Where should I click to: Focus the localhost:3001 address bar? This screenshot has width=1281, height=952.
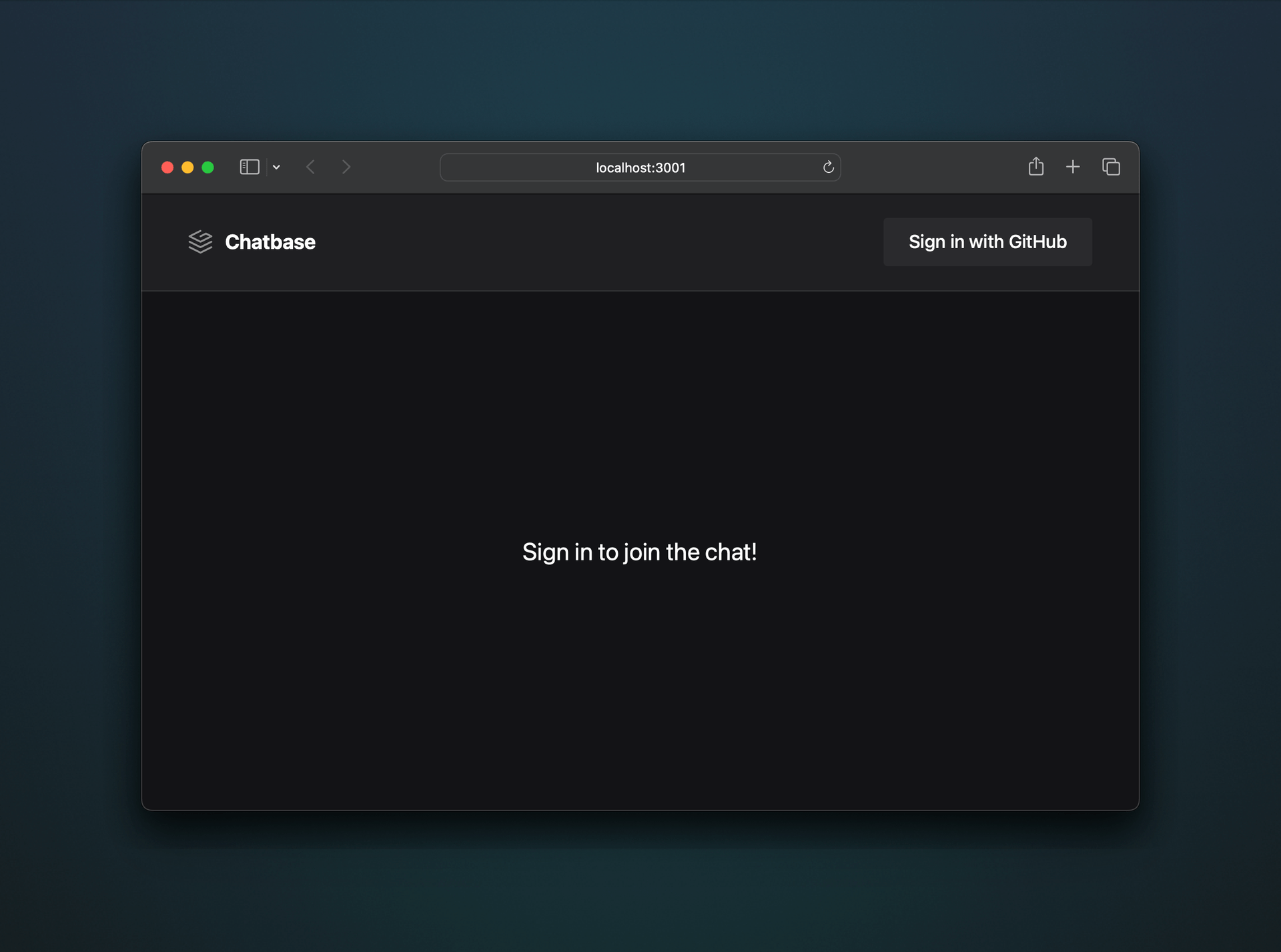(x=639, y=167)
